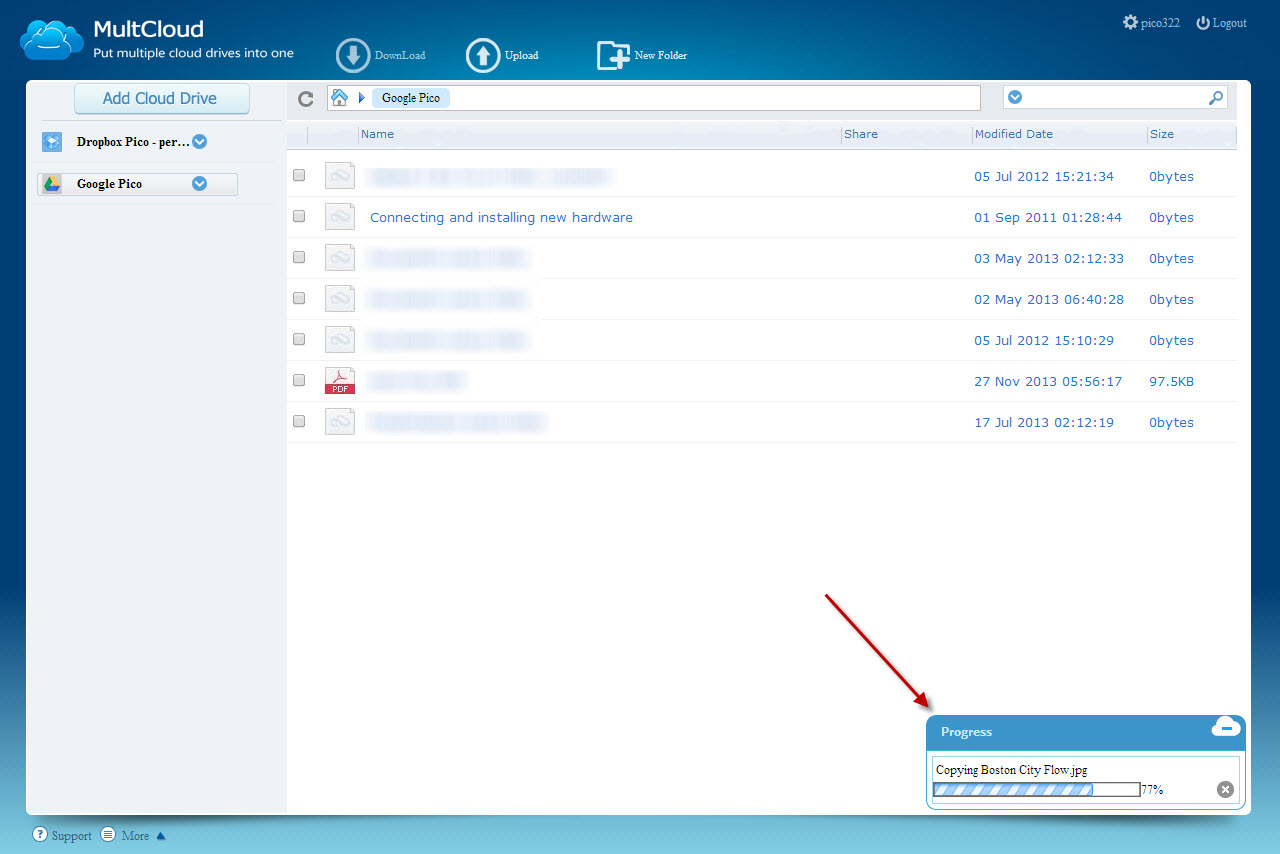Tick the checkbox for the 17 Jul 2013 file

pos(299,422)
